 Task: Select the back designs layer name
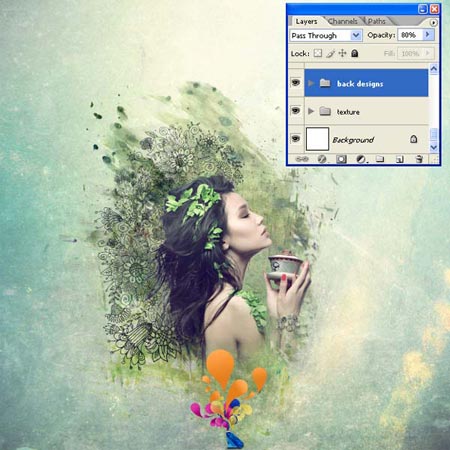click(360, 84)
